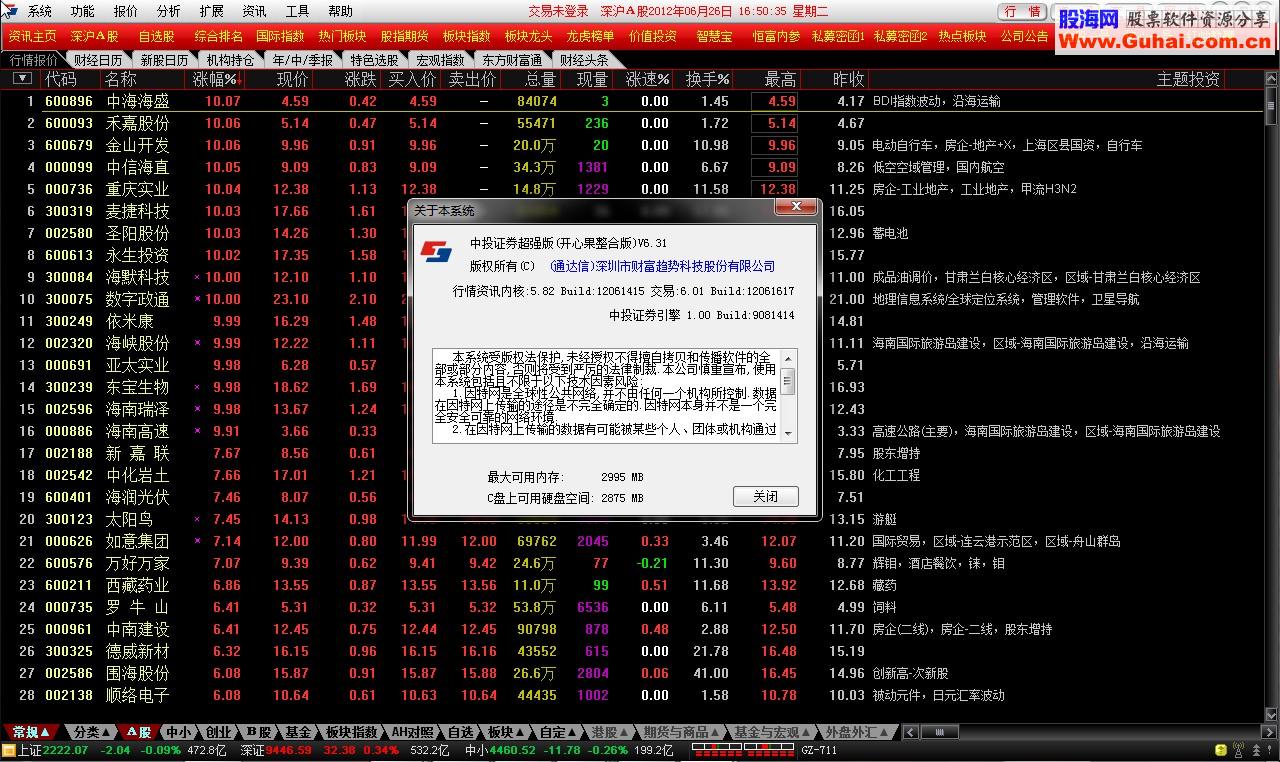Click 国际指数 in the red toolbar
Viewport: 1280px width, 762px height.
[x=280, y=36]
